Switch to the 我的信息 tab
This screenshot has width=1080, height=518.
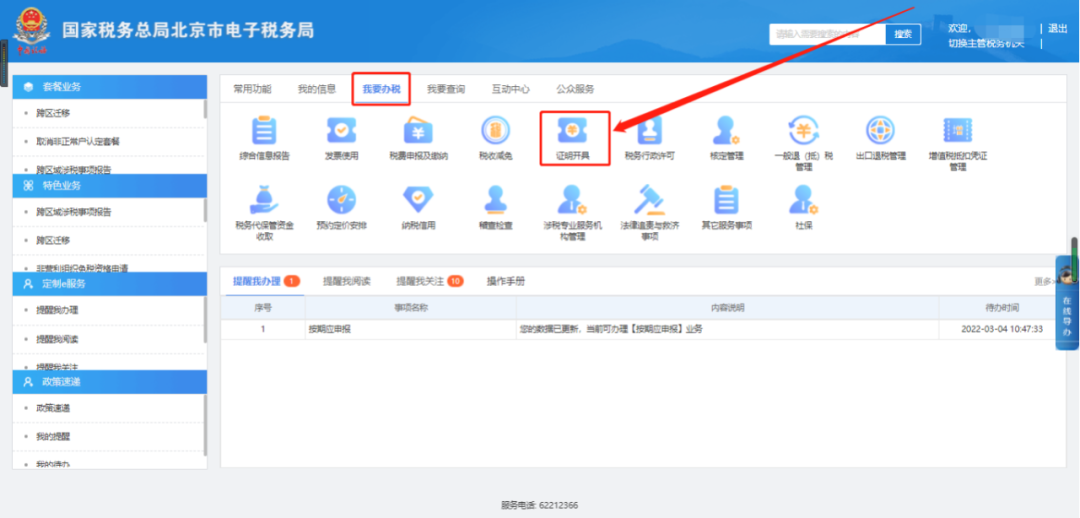click(x=317, y=89)
